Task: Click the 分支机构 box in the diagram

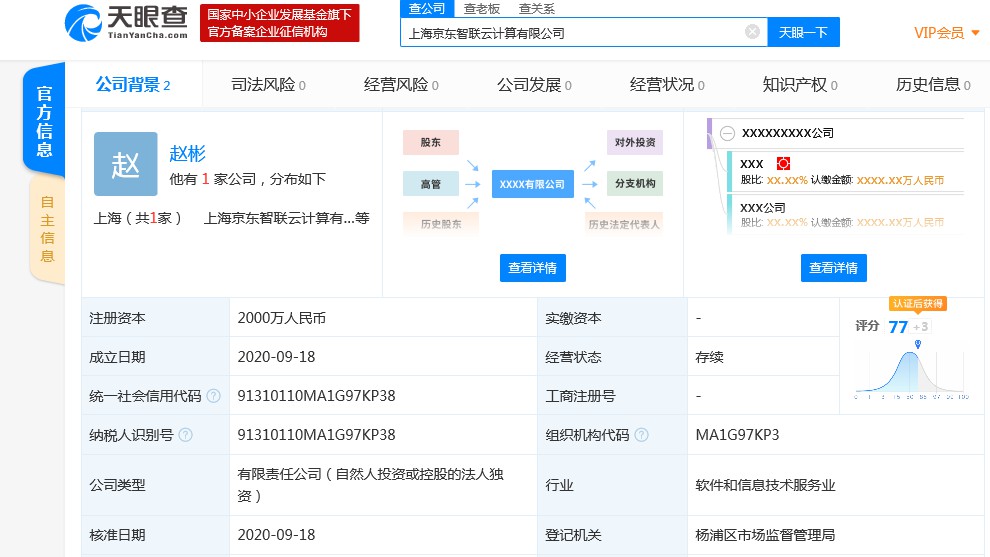Action: pos(635,183)
